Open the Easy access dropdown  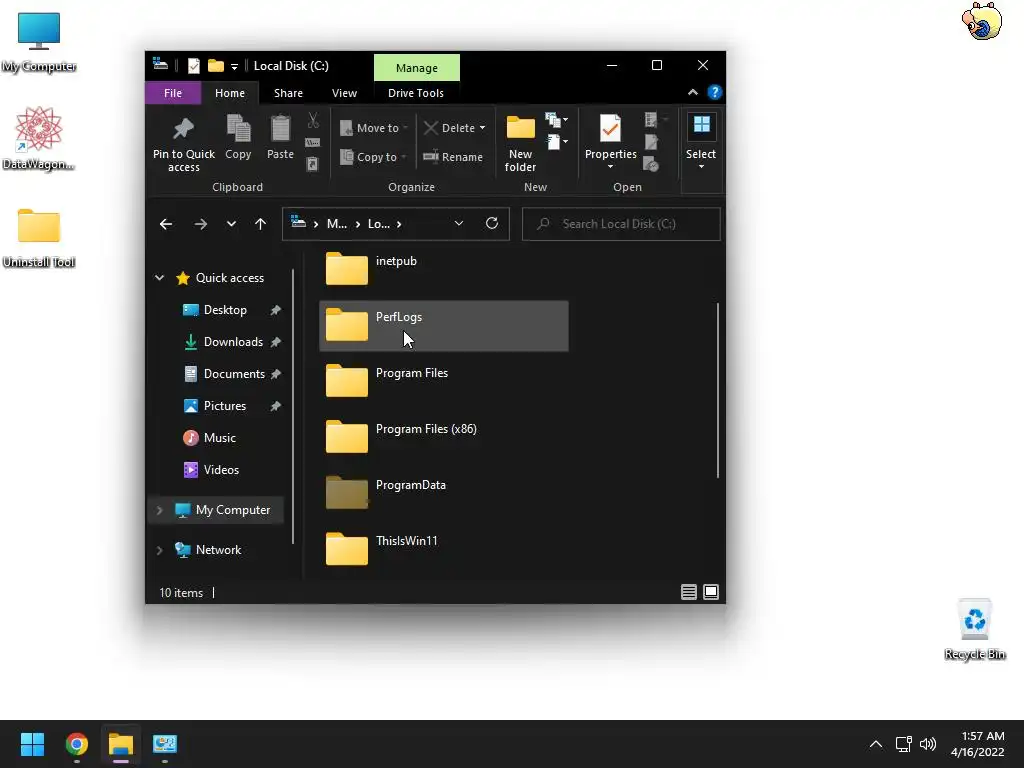pos(556,142)
